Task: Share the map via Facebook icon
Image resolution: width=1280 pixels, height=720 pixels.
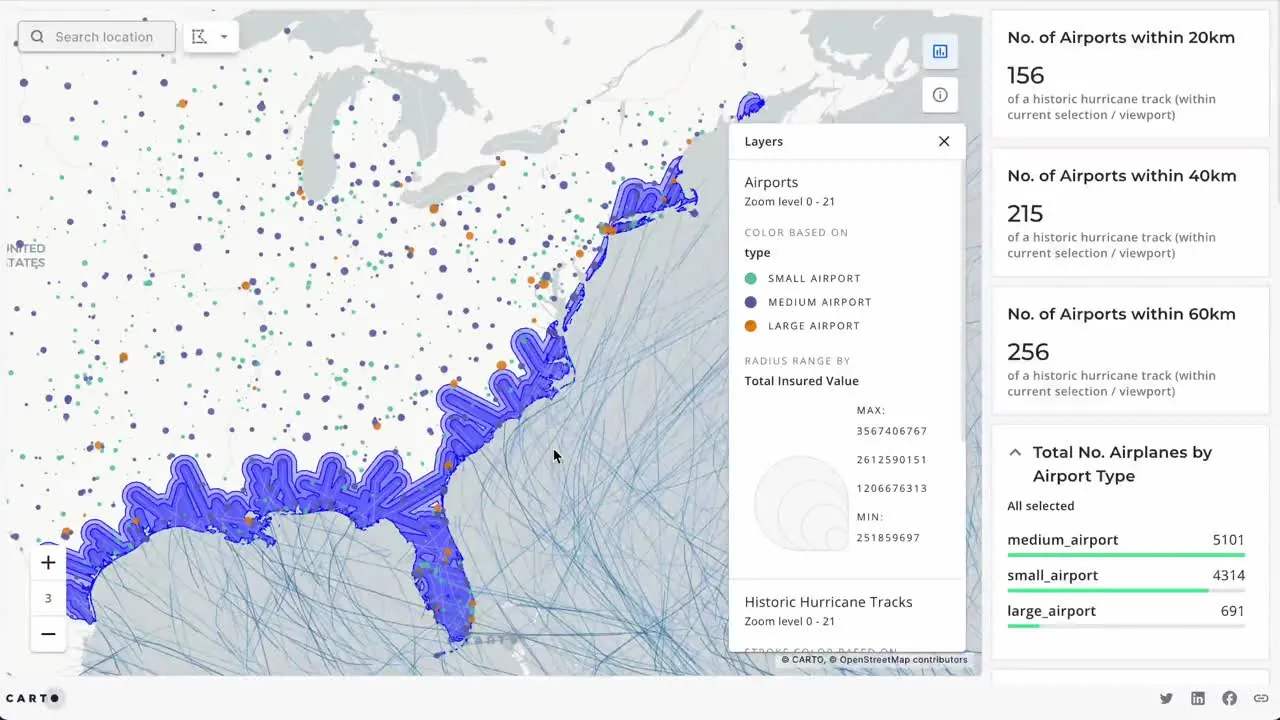Action: (1229, 698)
